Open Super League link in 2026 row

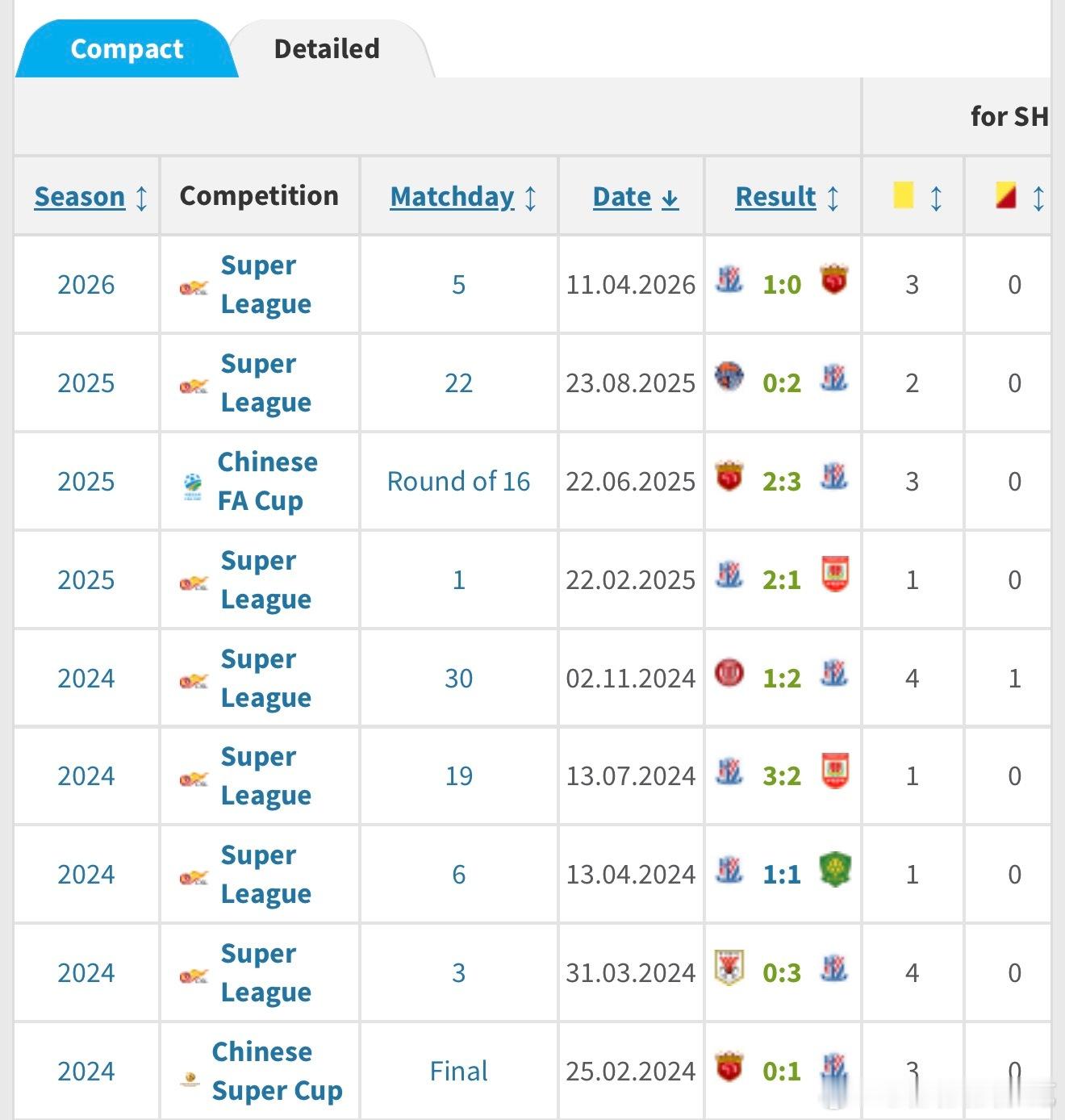(x=265, y=284)
